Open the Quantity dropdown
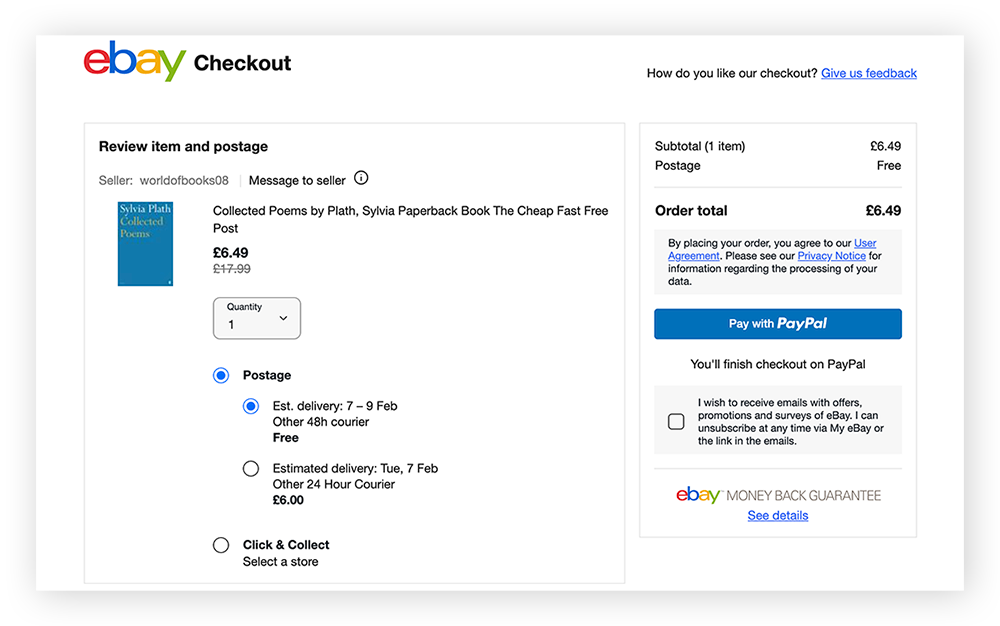Image resolution: width=1000 pixels, height=626 pixels. [x=256, y=317]
